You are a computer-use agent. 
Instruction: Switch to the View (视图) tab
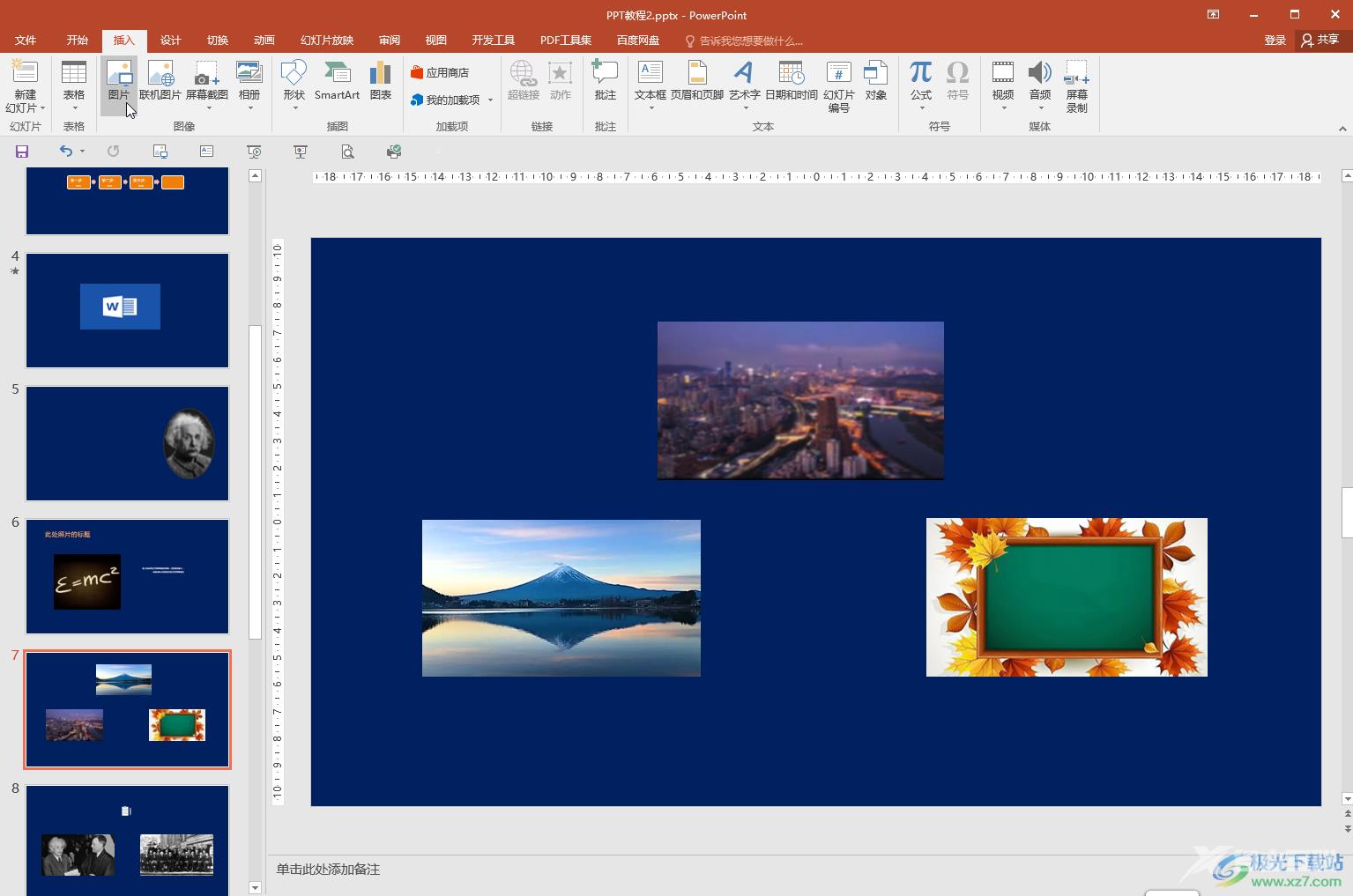coord(436,41)
